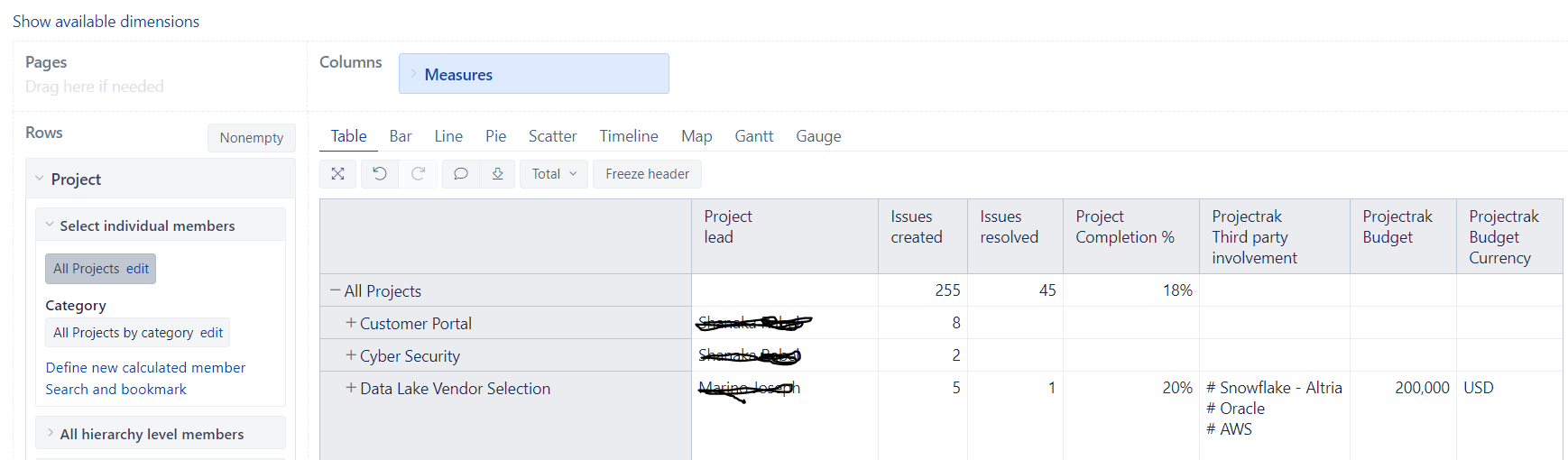
Task: Click Define new calculated member link
Action: 145,368
